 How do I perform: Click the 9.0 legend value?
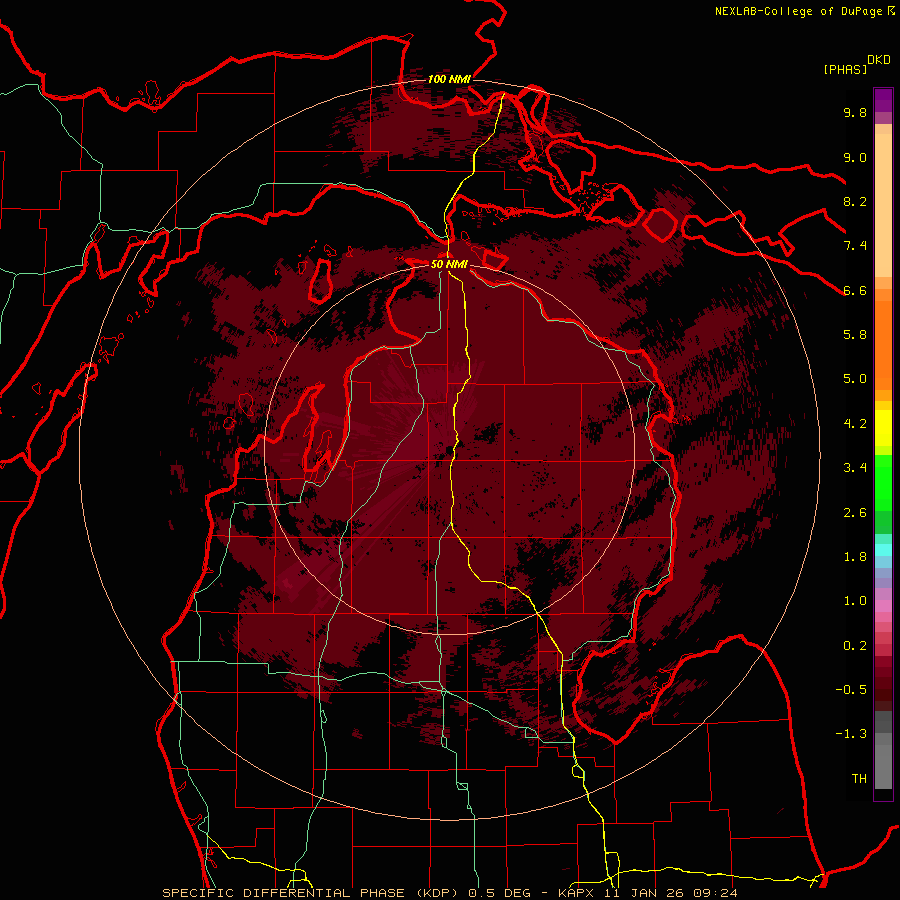(855, 157)
